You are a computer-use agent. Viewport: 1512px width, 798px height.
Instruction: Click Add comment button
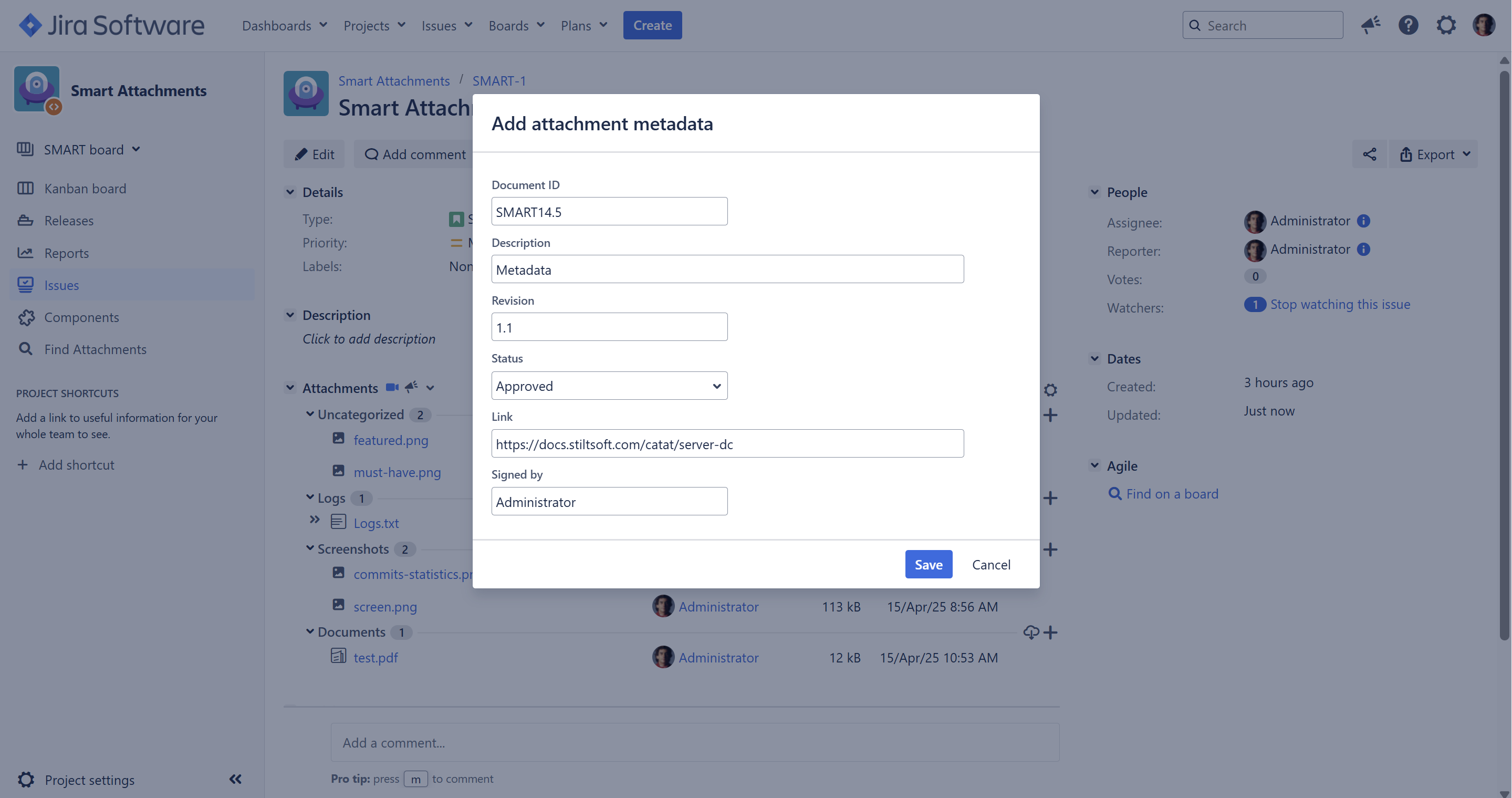[x=415, y=154]
